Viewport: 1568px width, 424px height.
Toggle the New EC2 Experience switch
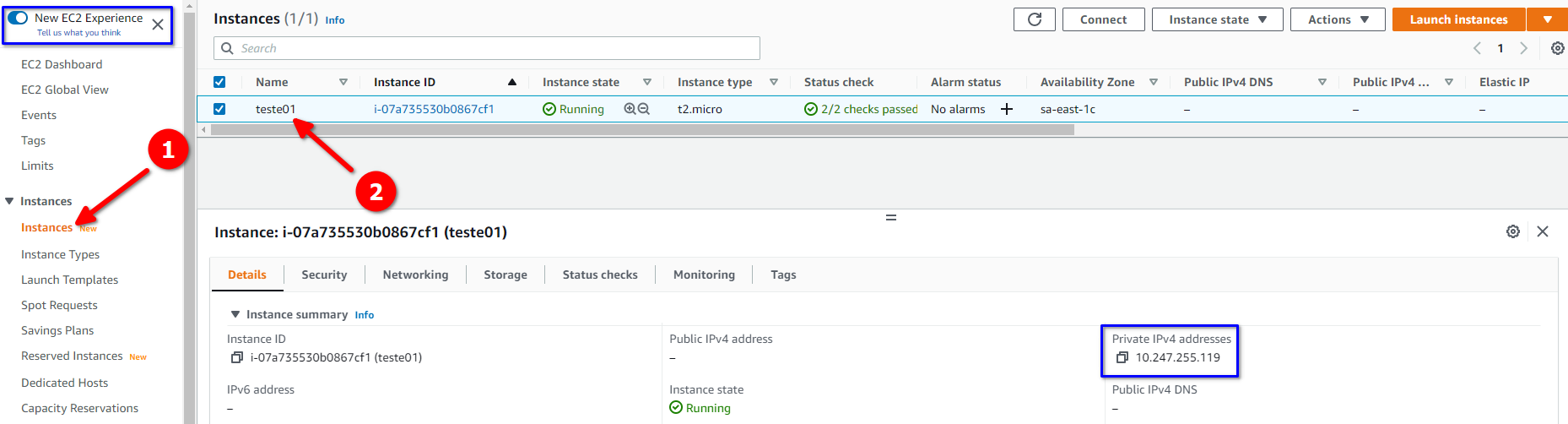(x=18, y=18)
